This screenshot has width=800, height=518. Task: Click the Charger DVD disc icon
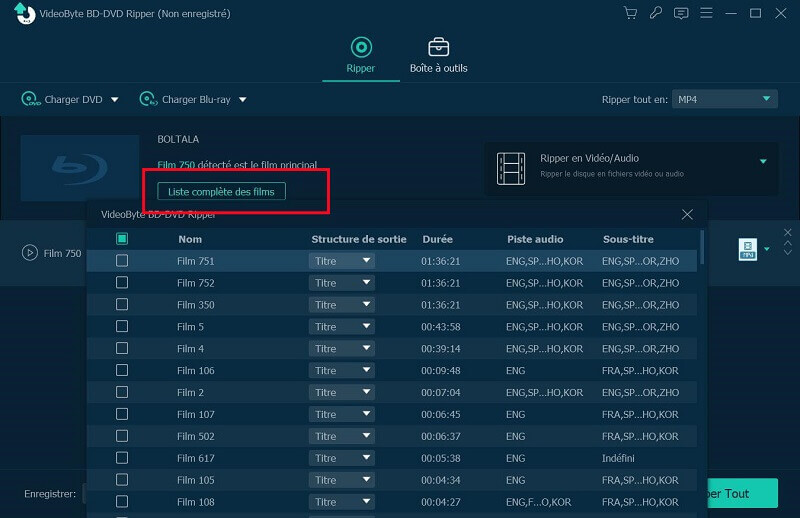[31, 99]
